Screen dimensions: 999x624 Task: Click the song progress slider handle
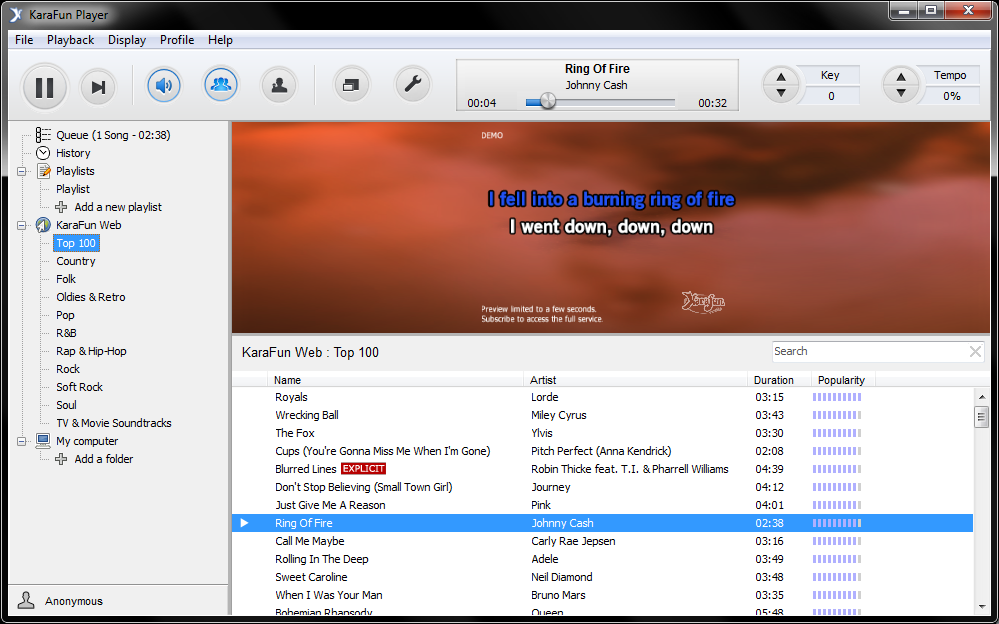tap(547, 101)
